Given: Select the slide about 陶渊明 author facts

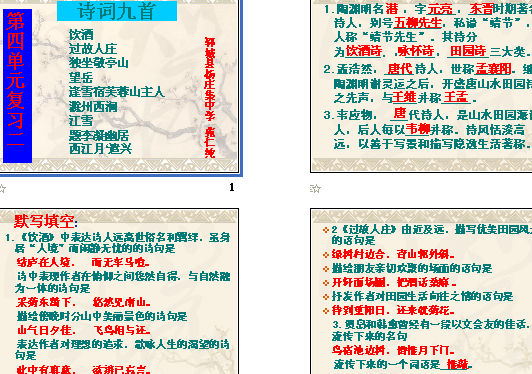Looking at the screenshot, I should point(421,86).
